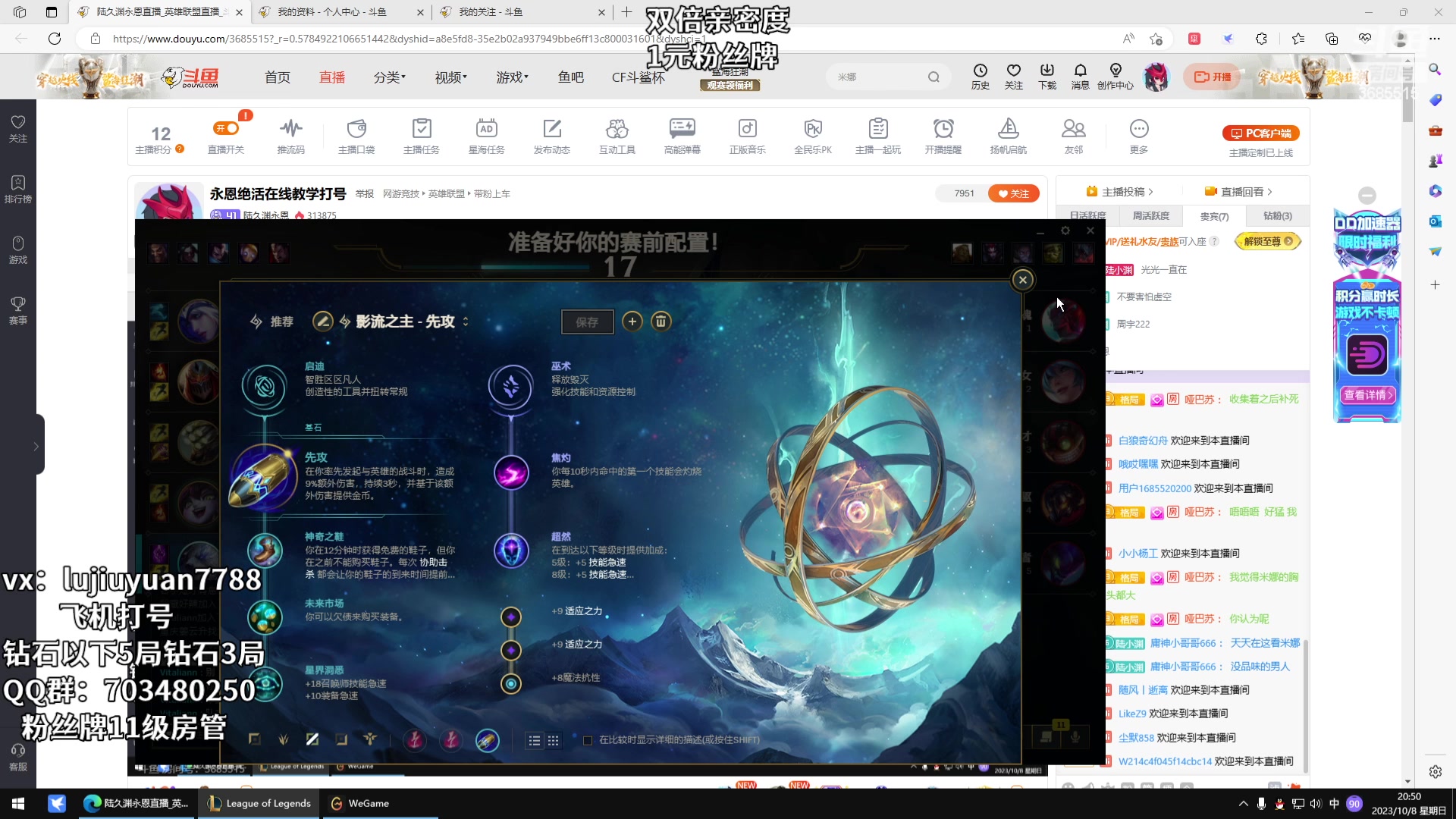
Task: Open 历史 history icon
Action: click(x=981, y=77)
